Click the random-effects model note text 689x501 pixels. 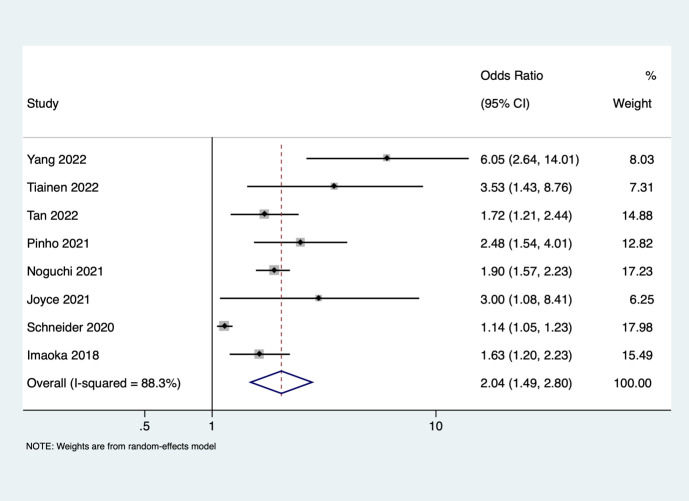click(x=121, y=446)
